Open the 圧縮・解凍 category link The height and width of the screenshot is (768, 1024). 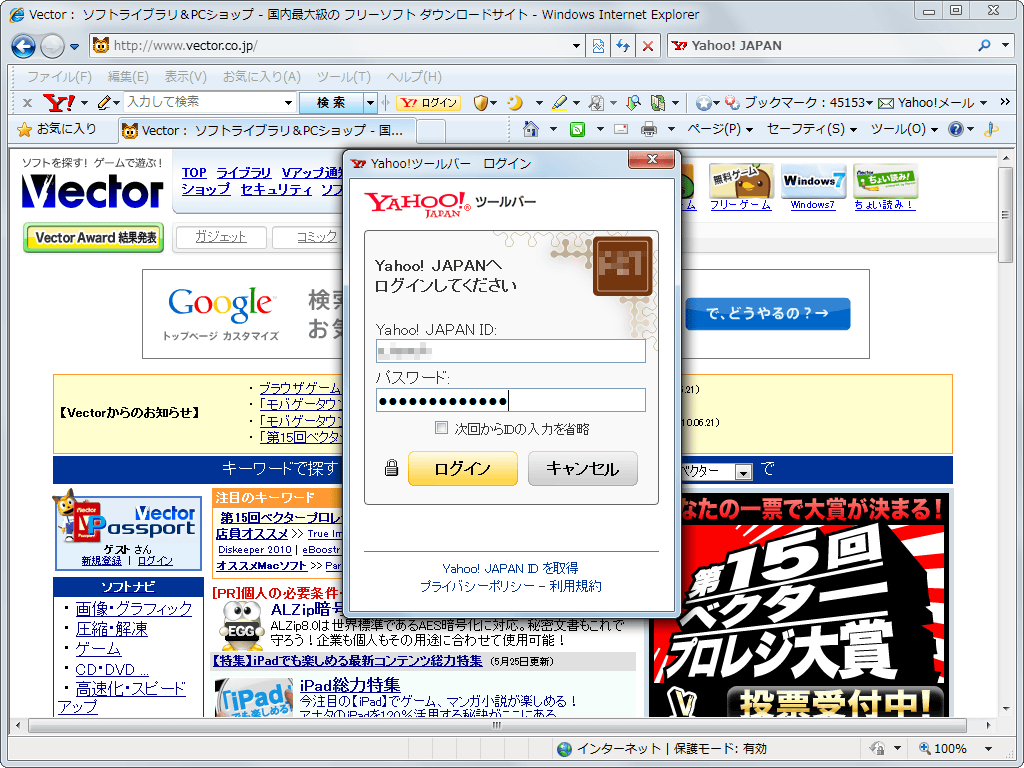pos(112,629)
